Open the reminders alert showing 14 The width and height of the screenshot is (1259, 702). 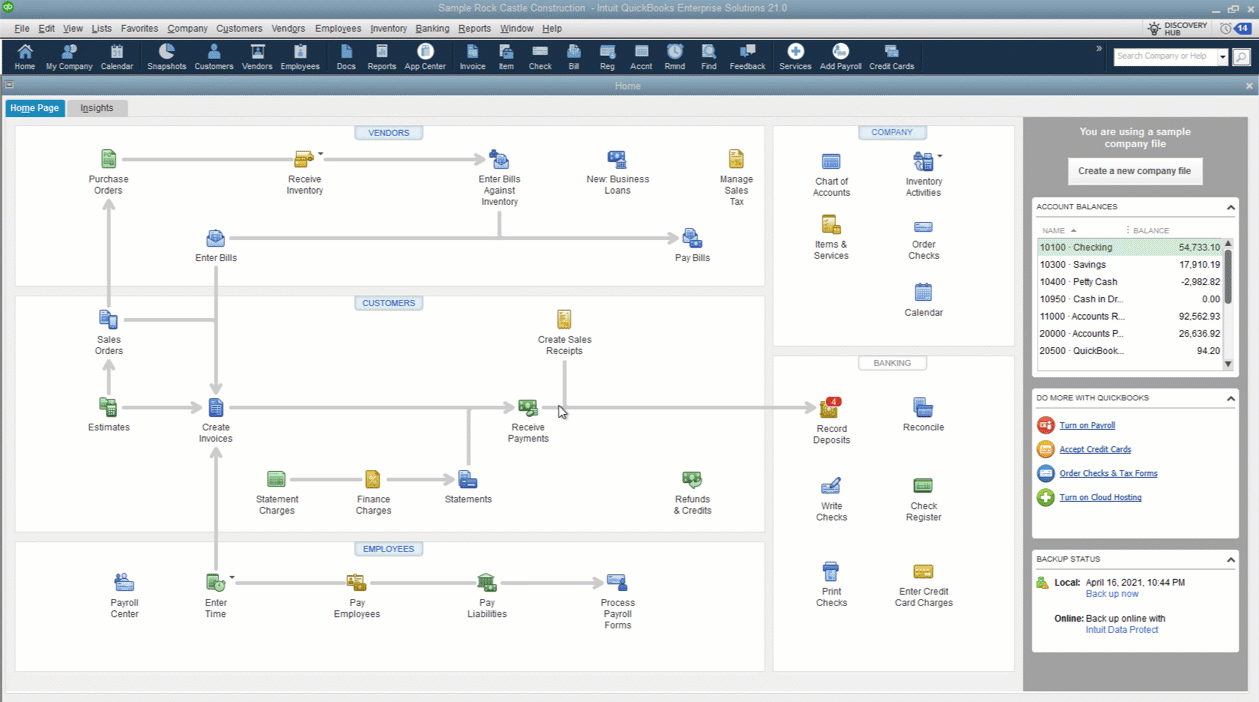[1235, 29]
